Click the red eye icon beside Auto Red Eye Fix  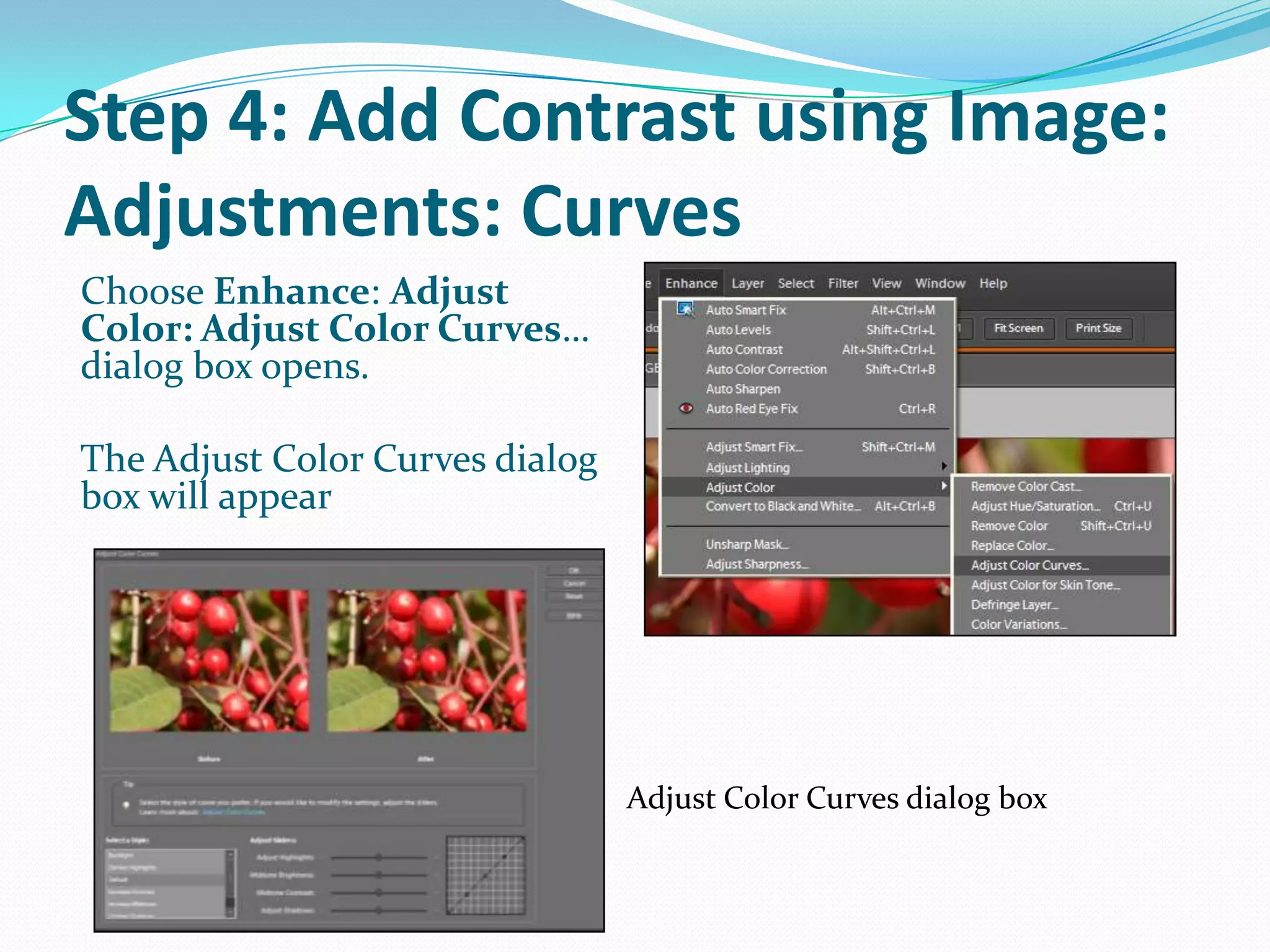686,408
